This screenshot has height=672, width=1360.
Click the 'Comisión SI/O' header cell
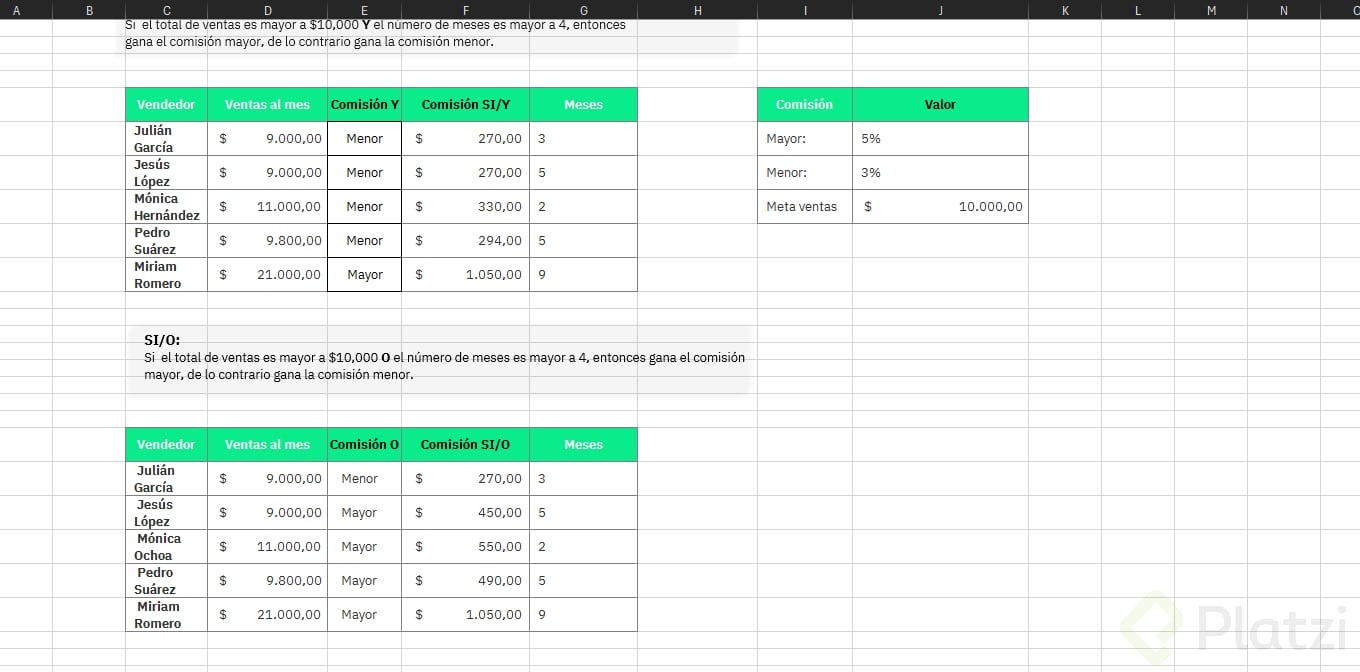click(x=465, y=445)
